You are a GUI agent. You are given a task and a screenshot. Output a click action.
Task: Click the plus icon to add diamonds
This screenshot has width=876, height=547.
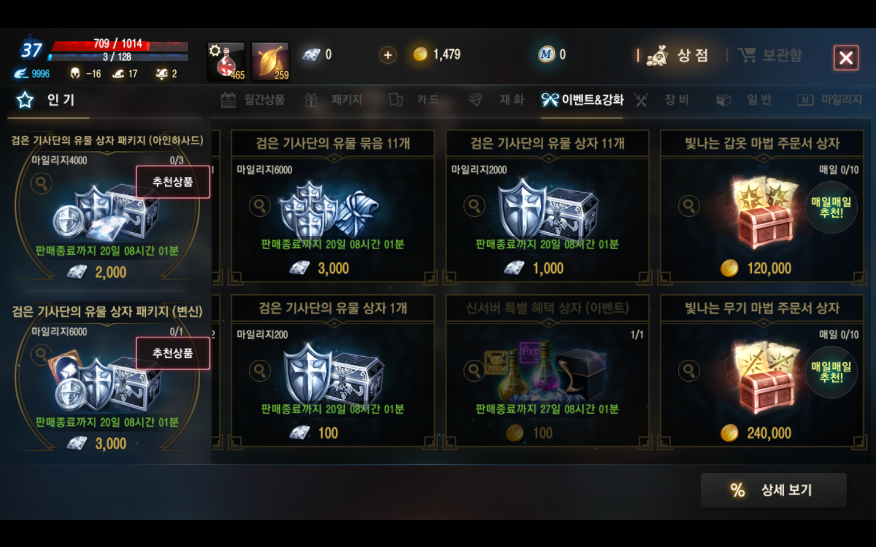388,55
